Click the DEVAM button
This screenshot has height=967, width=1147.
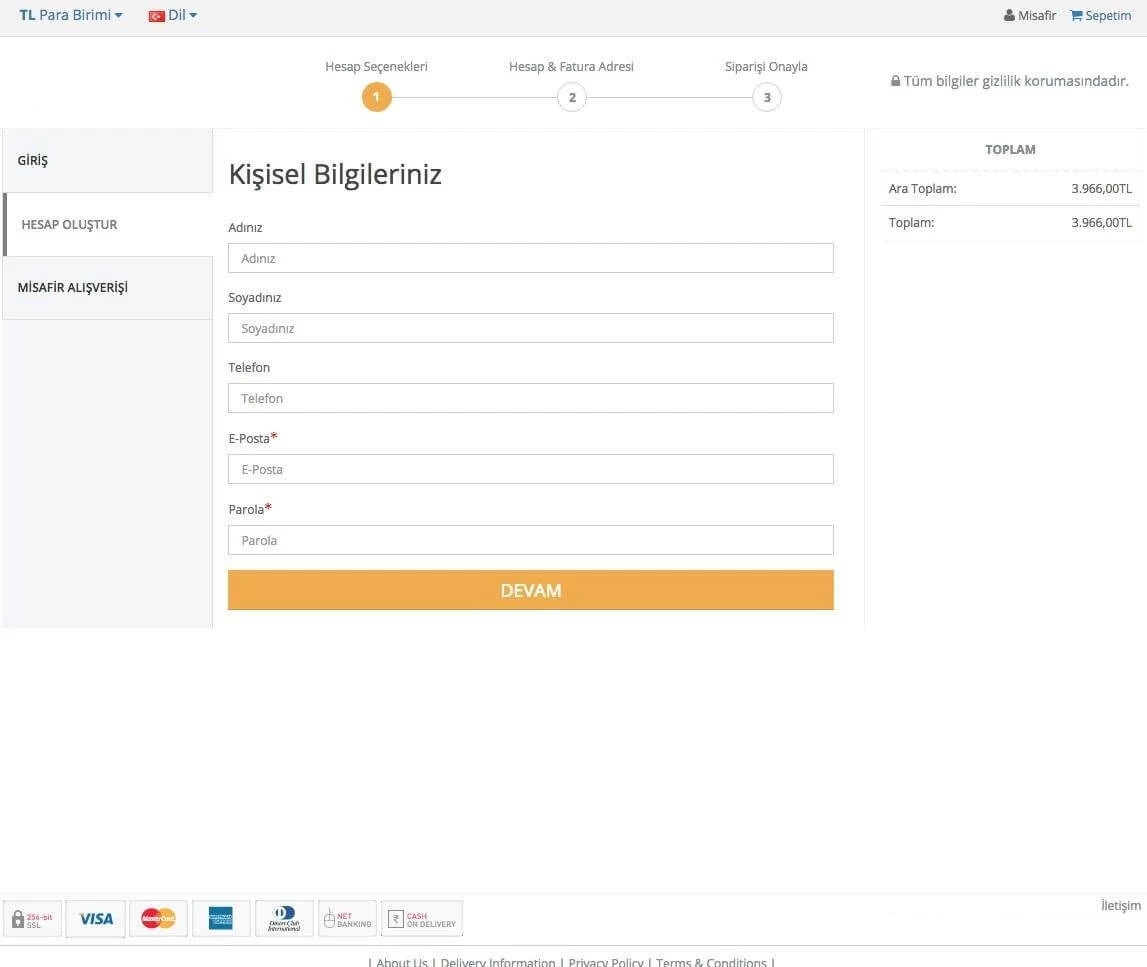pos(530,590)
